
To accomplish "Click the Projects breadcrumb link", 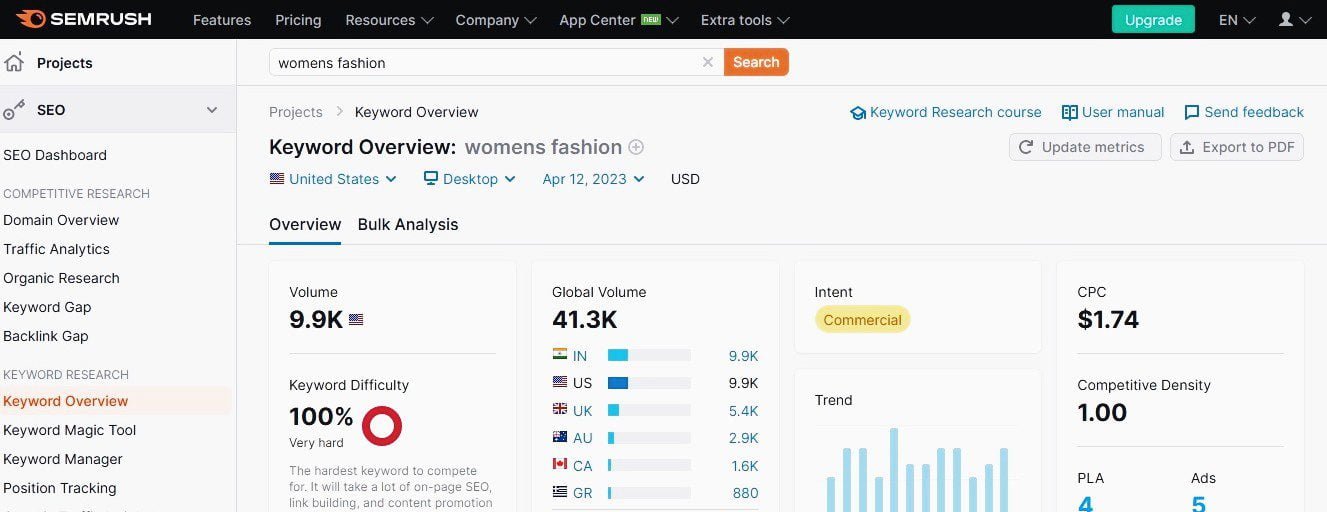I will click(x=296, y=112).
